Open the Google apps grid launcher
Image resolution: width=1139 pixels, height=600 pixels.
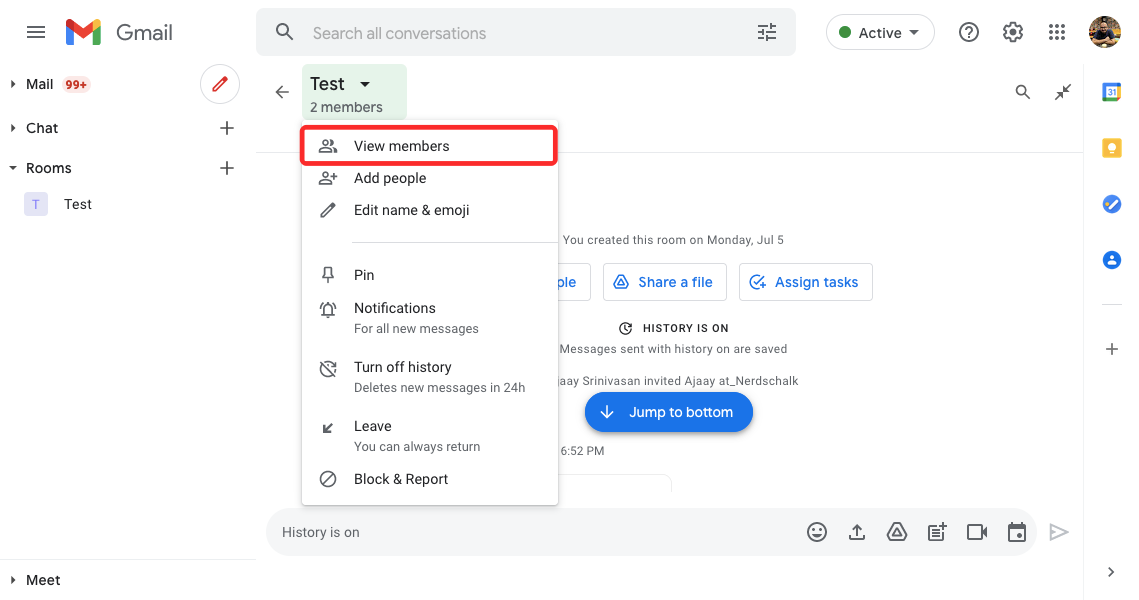[1057, 33]
